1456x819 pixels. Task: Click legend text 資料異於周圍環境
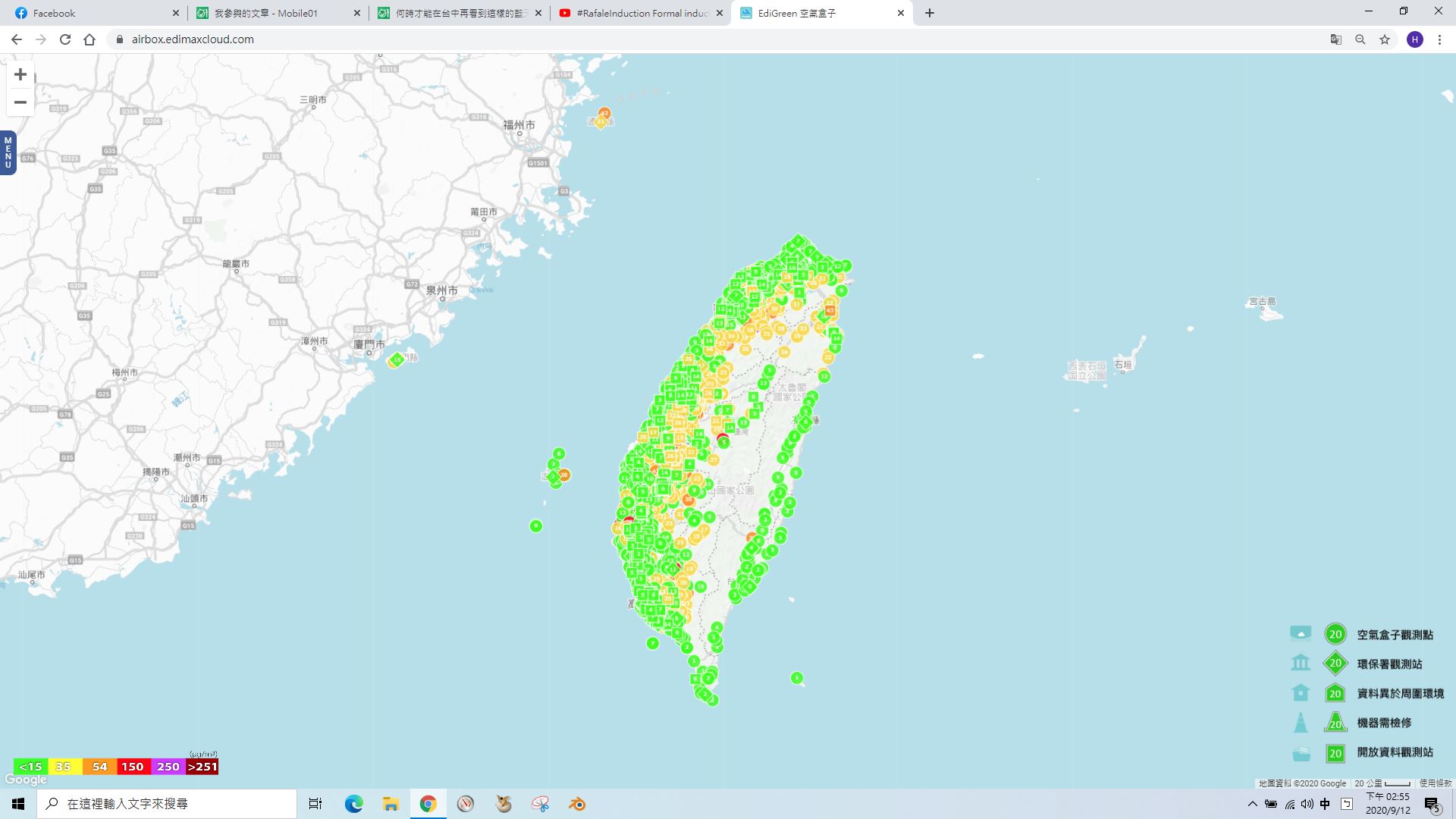(x=1401, y=694)
